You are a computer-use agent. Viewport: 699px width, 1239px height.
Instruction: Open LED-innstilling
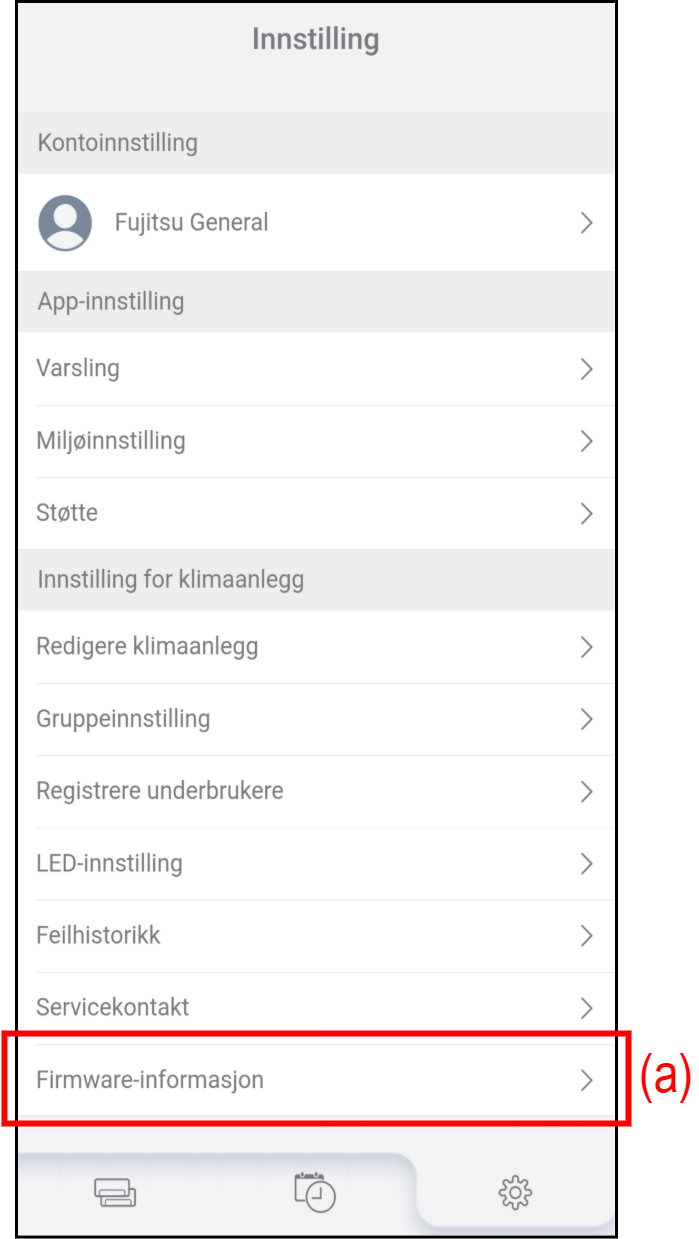[x=109, y=863]
